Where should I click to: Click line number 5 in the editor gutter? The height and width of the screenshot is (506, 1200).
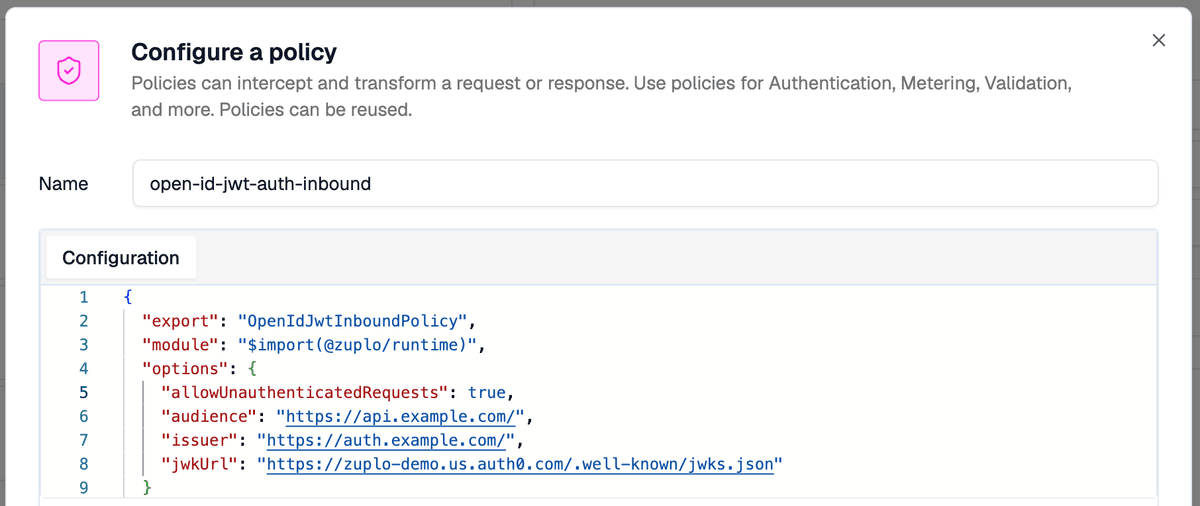pyautogui.click(x=84, y=392)
